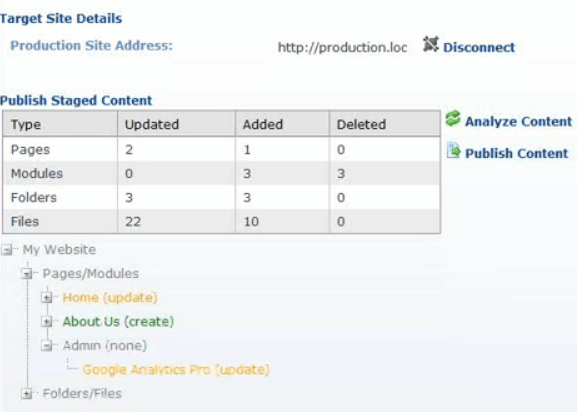Click the Files Updated value 22
This screenshot has height=412, width=577.
(x=133, y=221)
